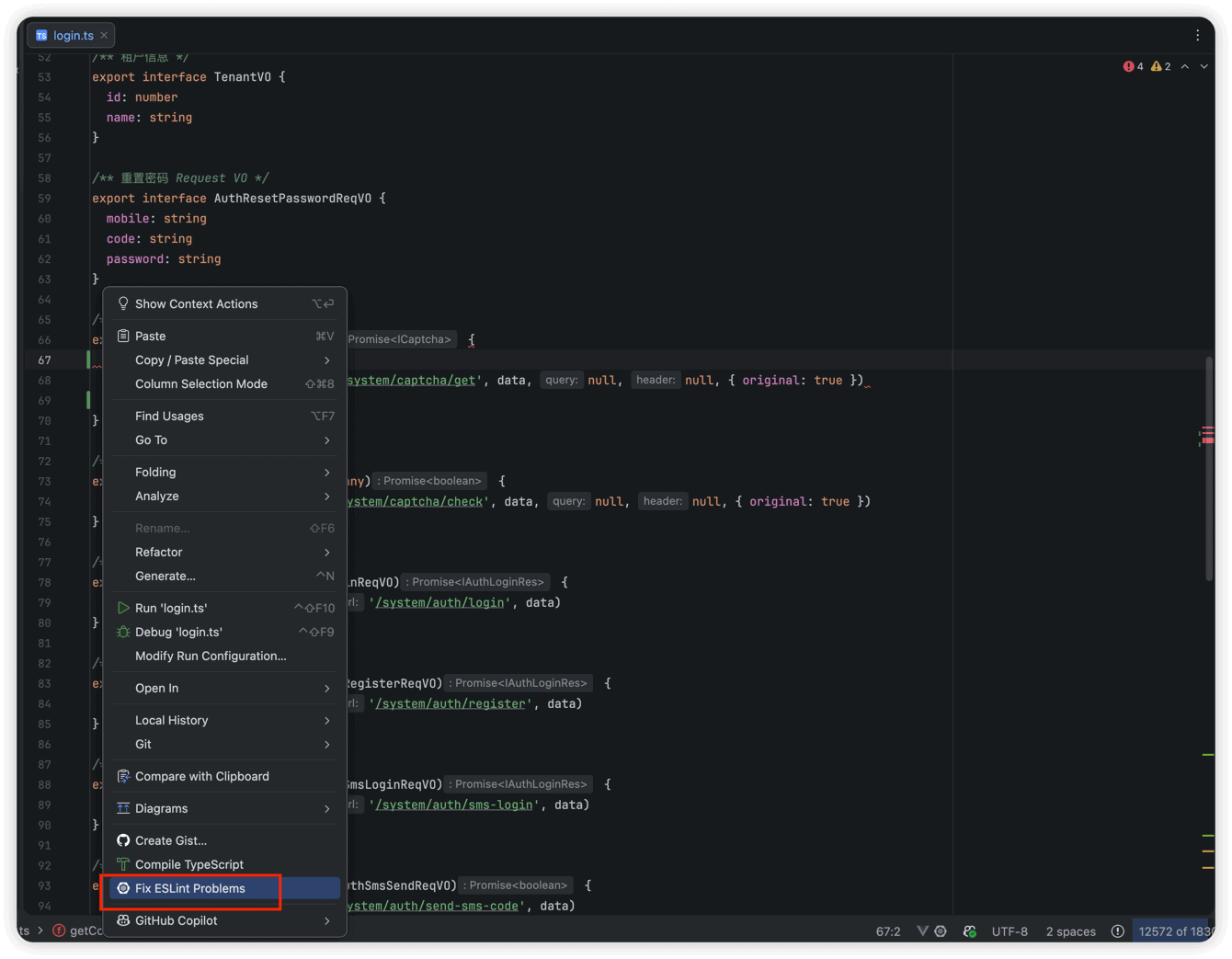Click the selection counter showing 12572 characters

(1175, 930)
